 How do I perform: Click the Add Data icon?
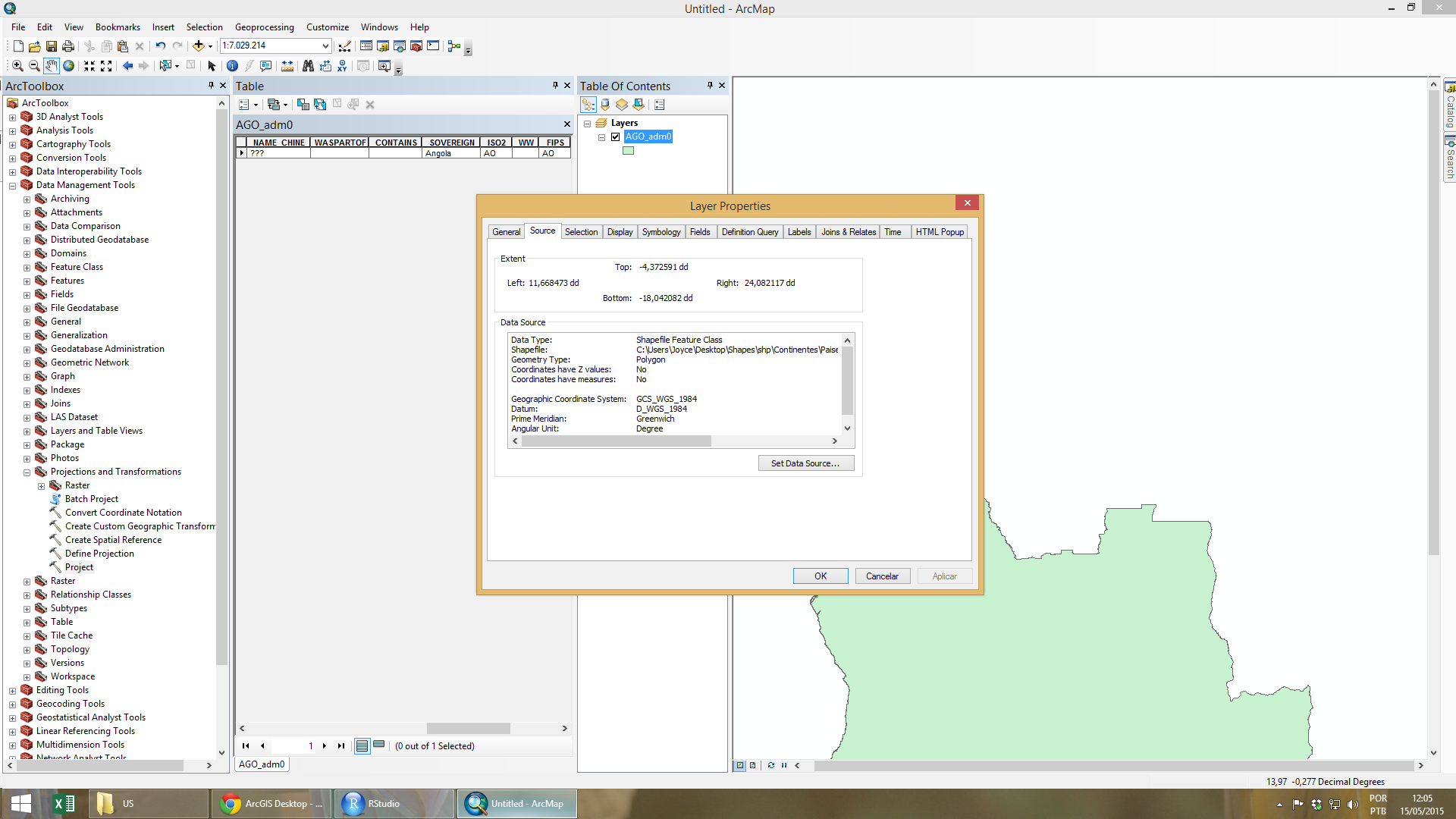coord(198,46)
